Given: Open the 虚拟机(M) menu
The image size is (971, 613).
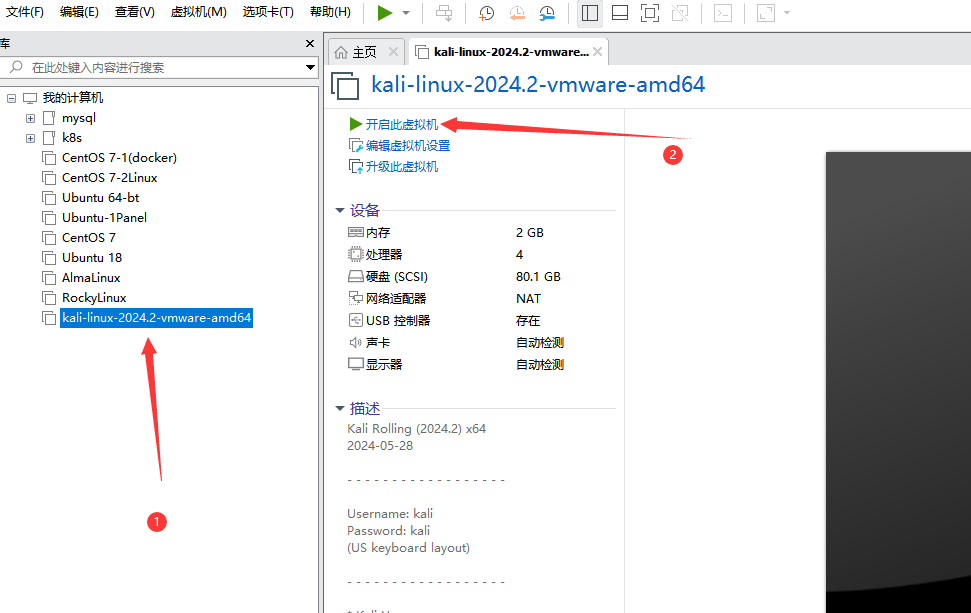Looking at the screenshot, I should (x=198, y=12).
